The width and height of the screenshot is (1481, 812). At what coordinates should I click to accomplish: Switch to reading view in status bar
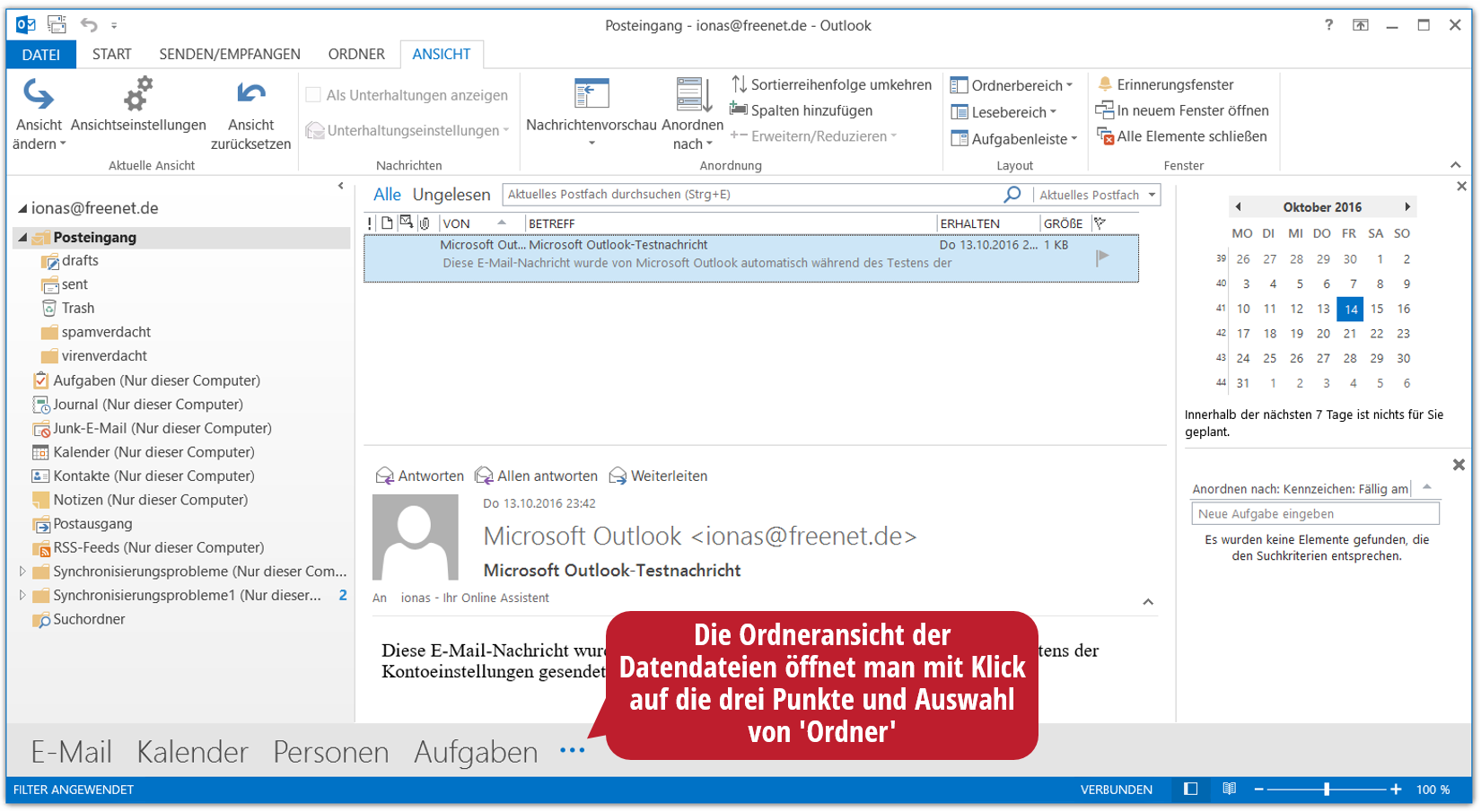point(1230,789)
